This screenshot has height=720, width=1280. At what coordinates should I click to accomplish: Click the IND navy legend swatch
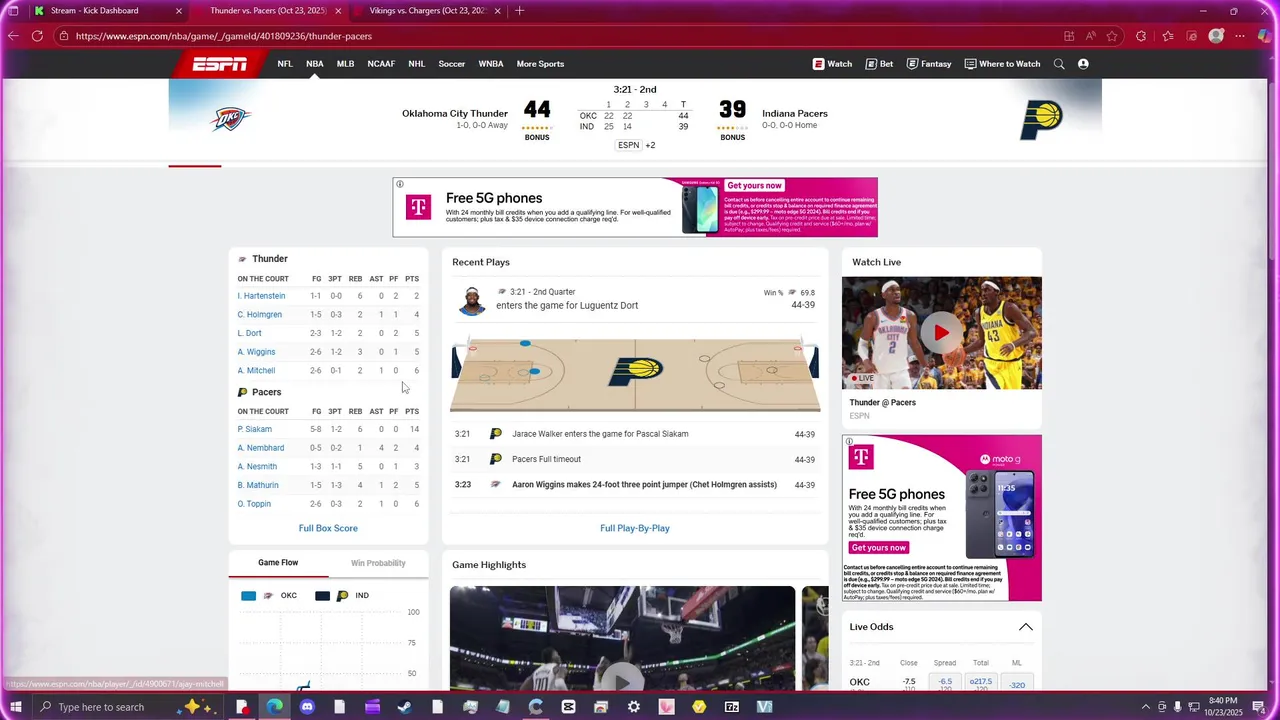point(322,596)
